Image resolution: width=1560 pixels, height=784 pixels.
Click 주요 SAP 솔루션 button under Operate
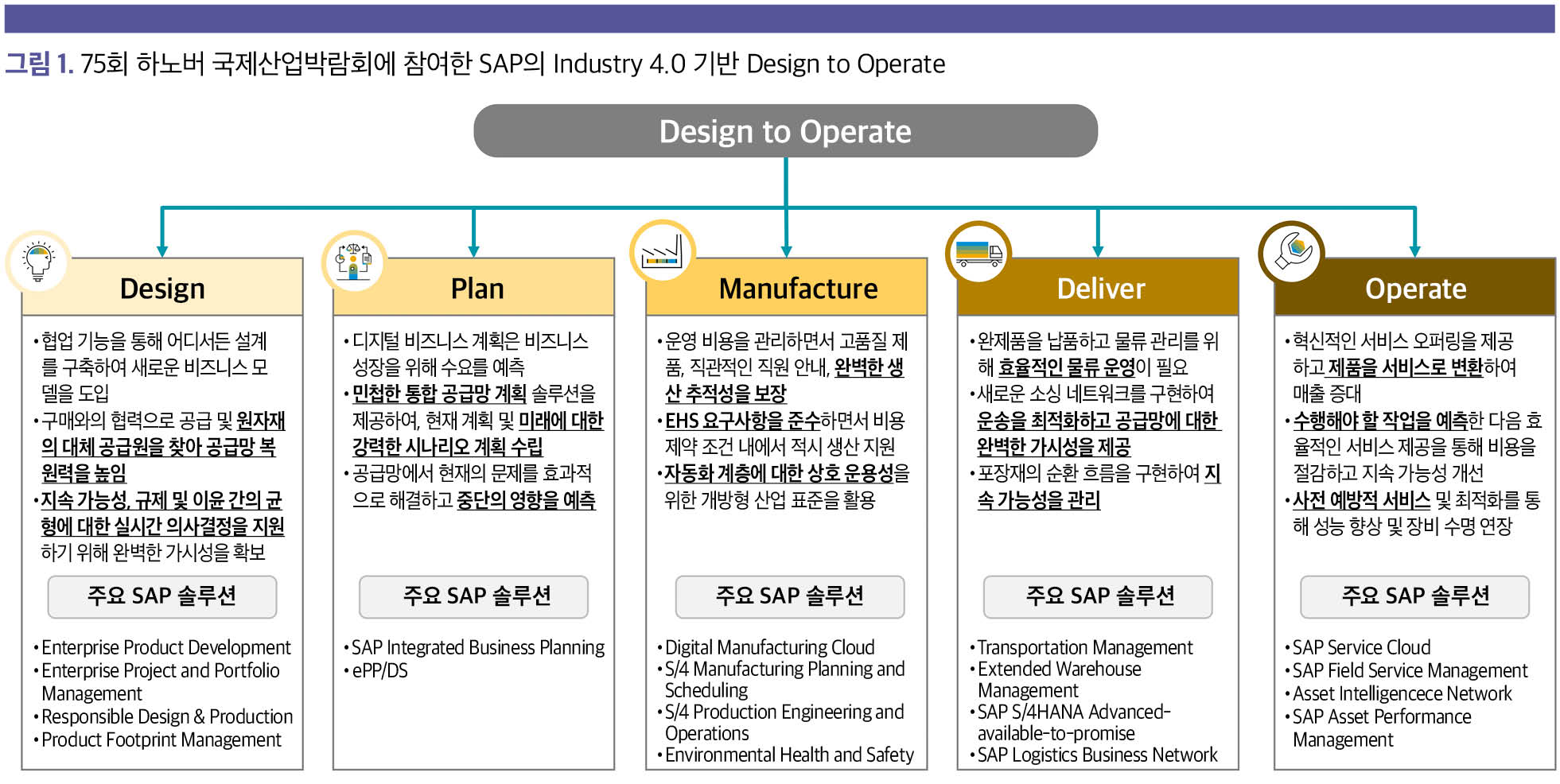pyautogui.click(x=1415, y=596)
